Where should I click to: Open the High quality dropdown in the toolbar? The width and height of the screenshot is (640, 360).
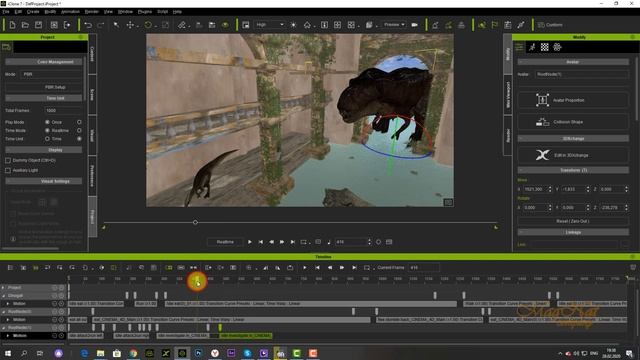[269, 25]
